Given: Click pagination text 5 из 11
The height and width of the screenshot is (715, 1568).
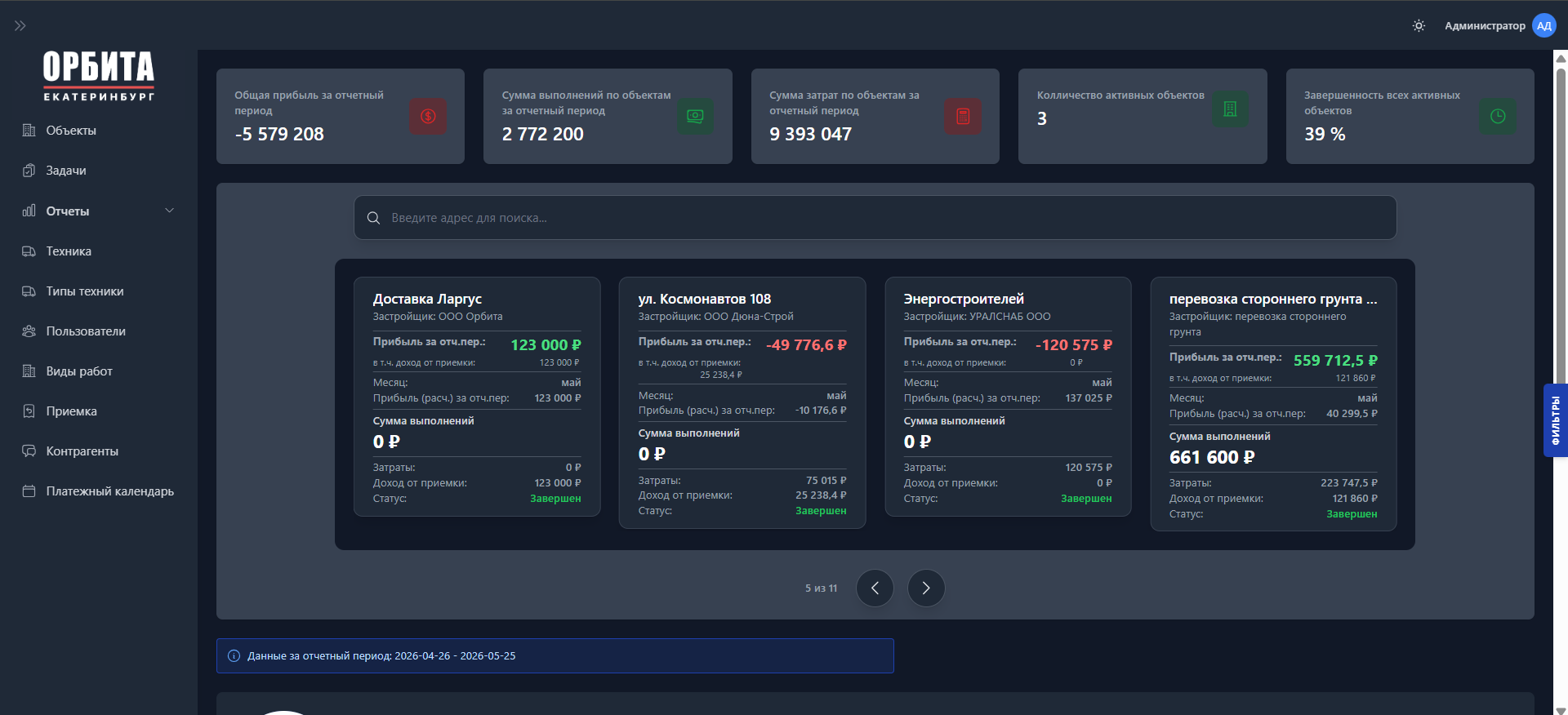Looking at the screenshot, I should point(821,588).
